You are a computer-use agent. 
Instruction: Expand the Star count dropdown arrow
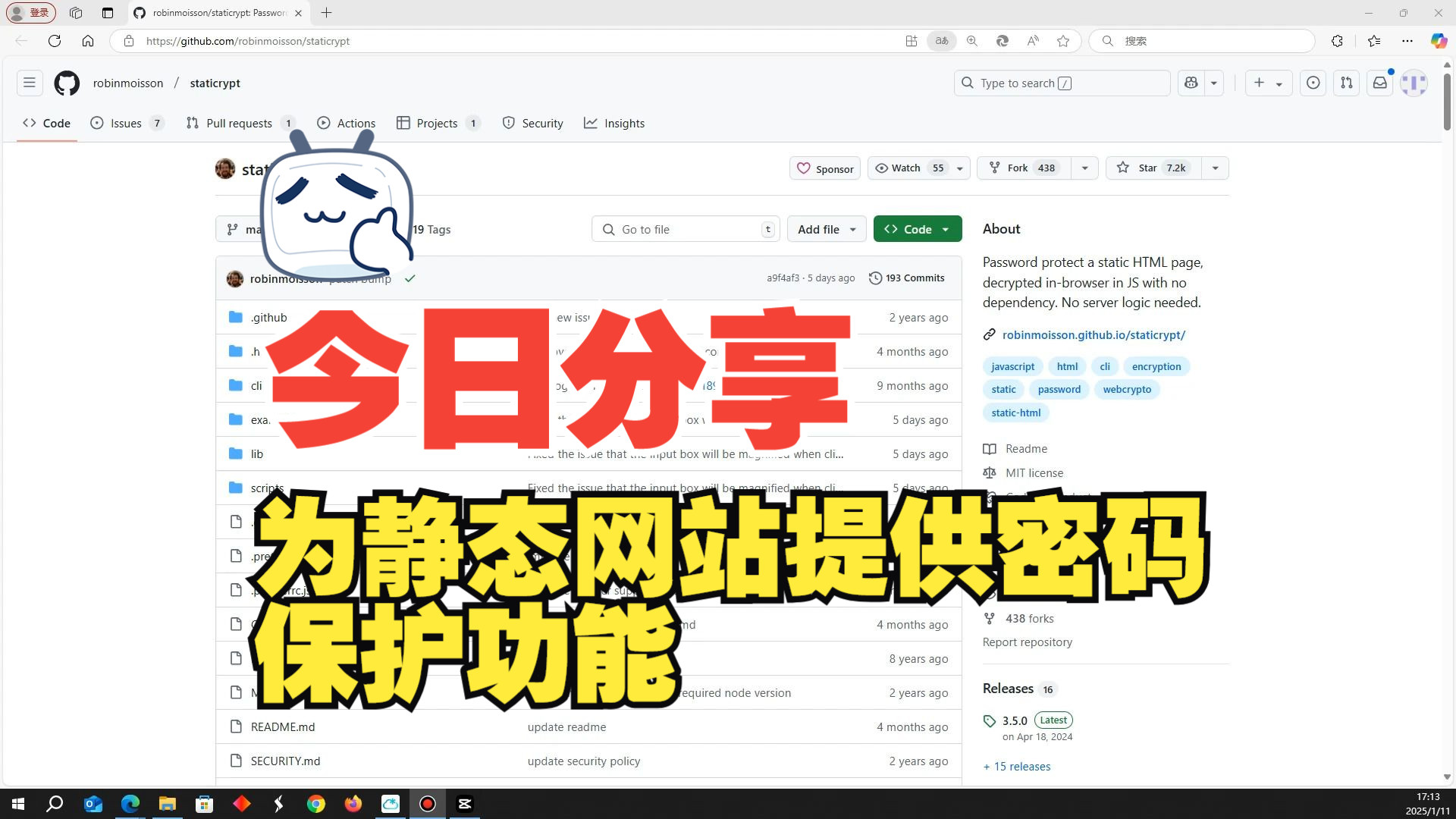(1214, 168)
